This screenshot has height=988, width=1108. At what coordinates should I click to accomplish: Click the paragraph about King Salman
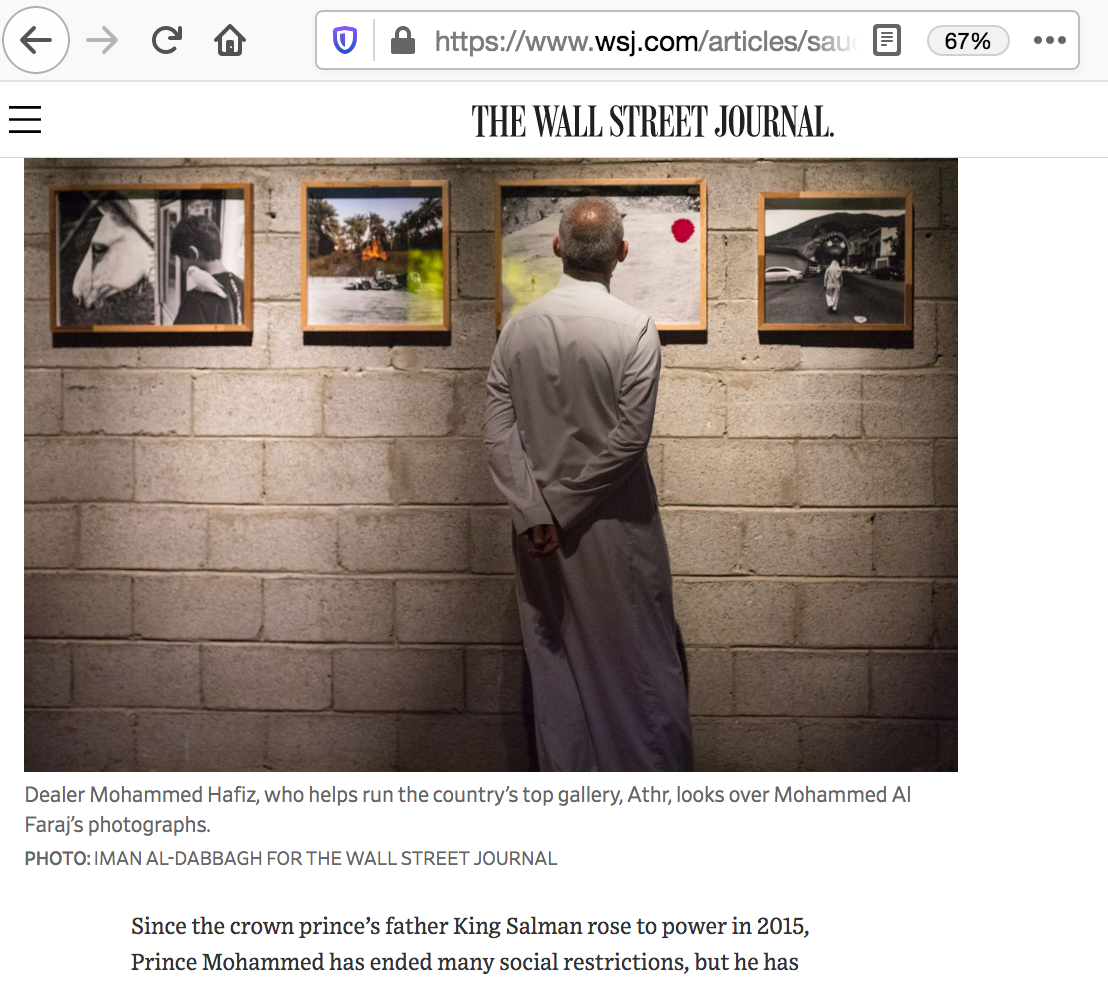point(470,944)
